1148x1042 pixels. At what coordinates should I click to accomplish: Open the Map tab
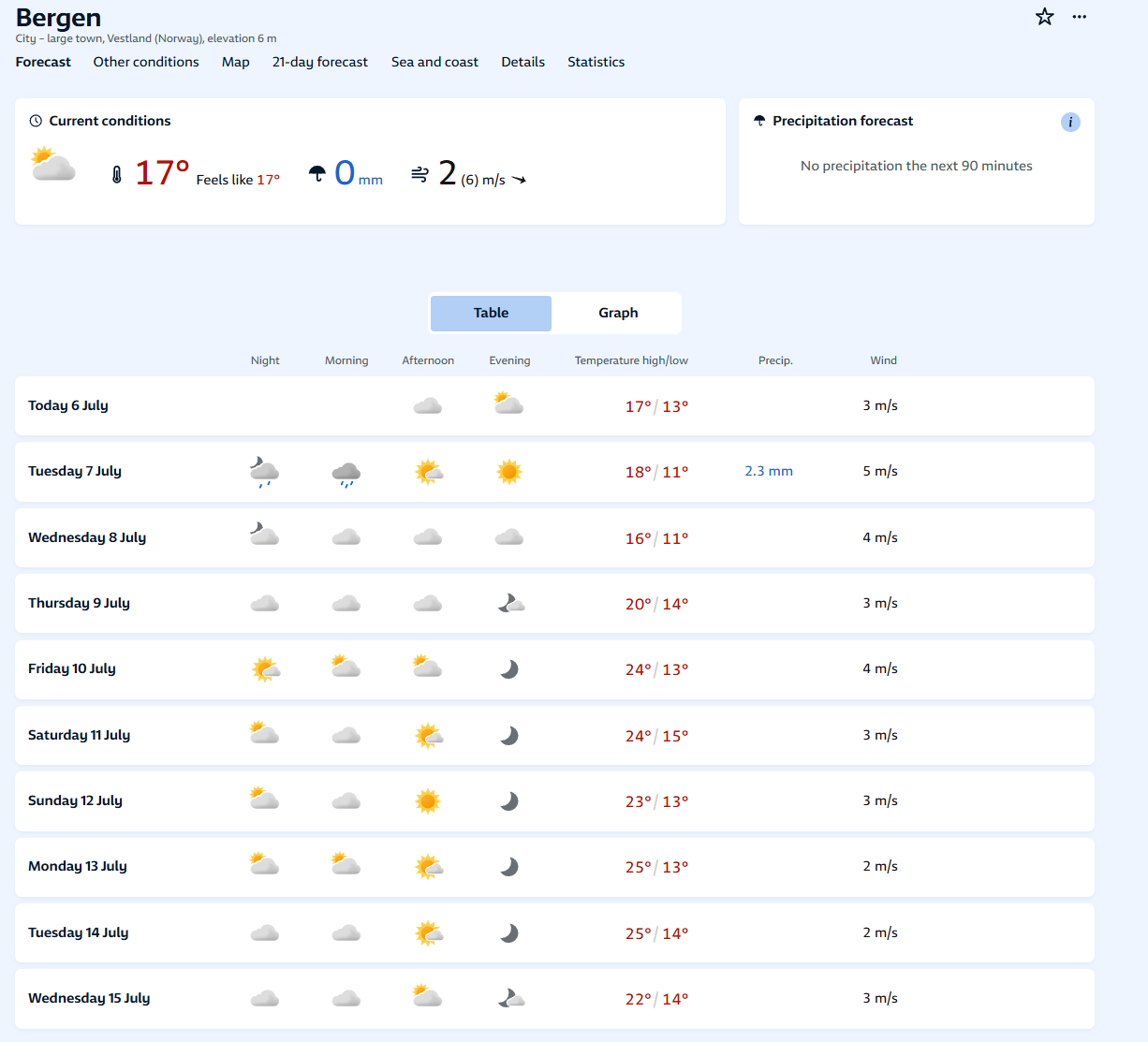(236, 62)
